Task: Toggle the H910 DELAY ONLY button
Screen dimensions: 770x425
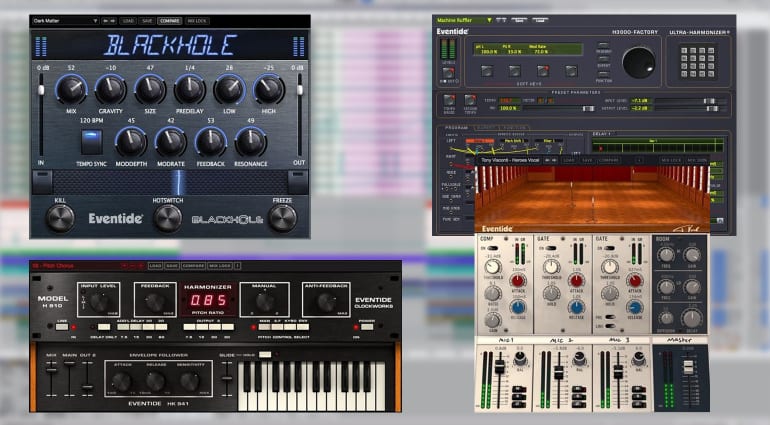Action: point(104,327)
